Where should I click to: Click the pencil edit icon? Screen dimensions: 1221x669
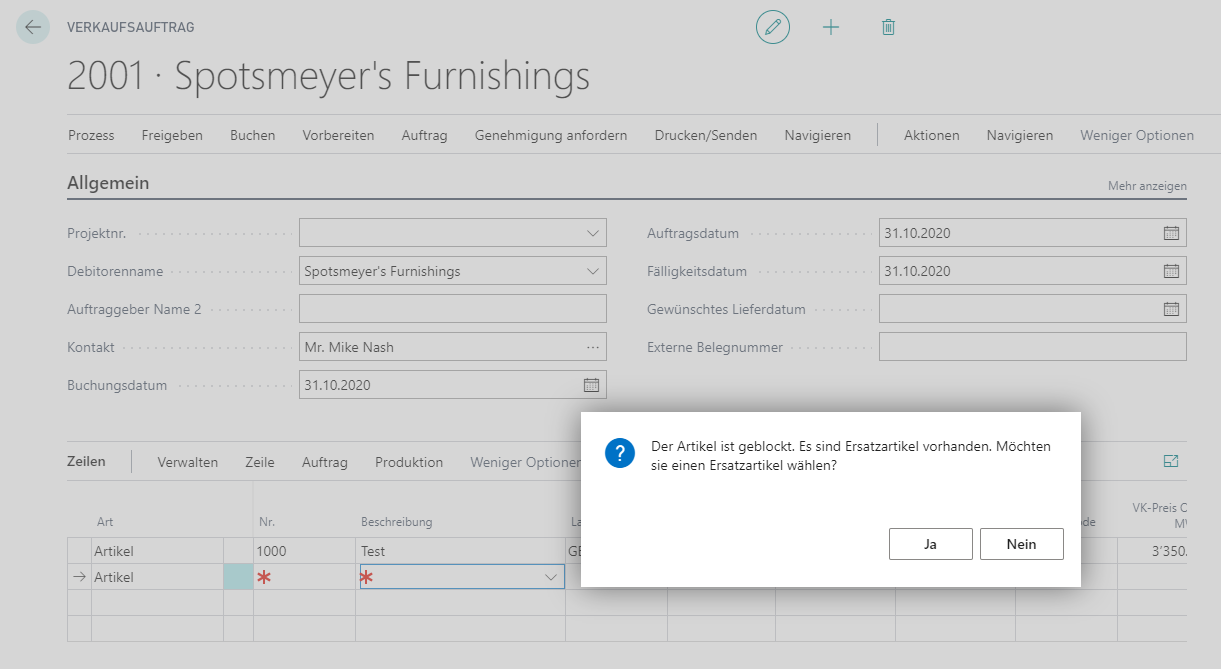[772, 27]
